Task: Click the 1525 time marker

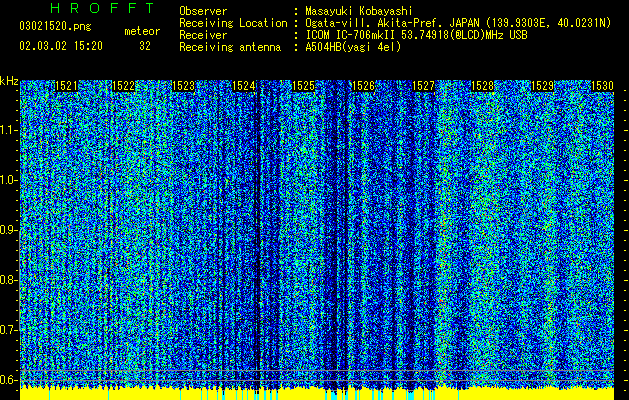Action: [303, 86]
